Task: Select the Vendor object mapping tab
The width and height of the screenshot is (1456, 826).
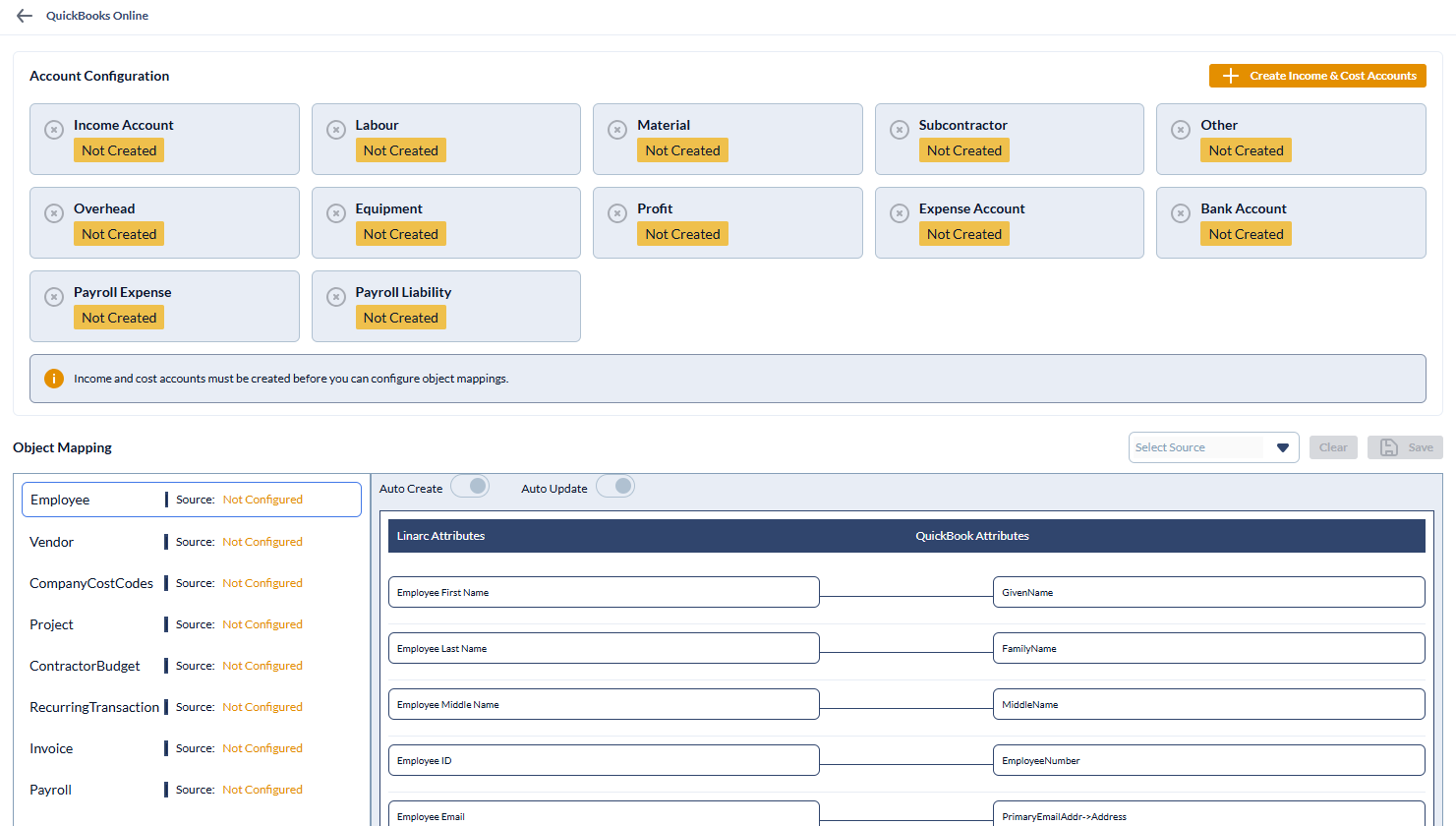Action: tap(192, 542)
